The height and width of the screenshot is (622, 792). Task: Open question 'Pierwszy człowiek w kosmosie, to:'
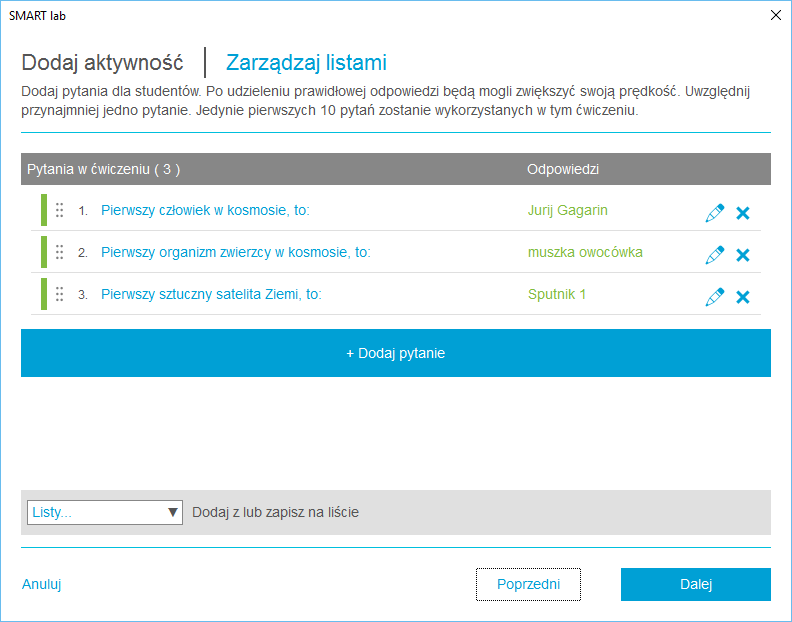(x=205, y=210)
